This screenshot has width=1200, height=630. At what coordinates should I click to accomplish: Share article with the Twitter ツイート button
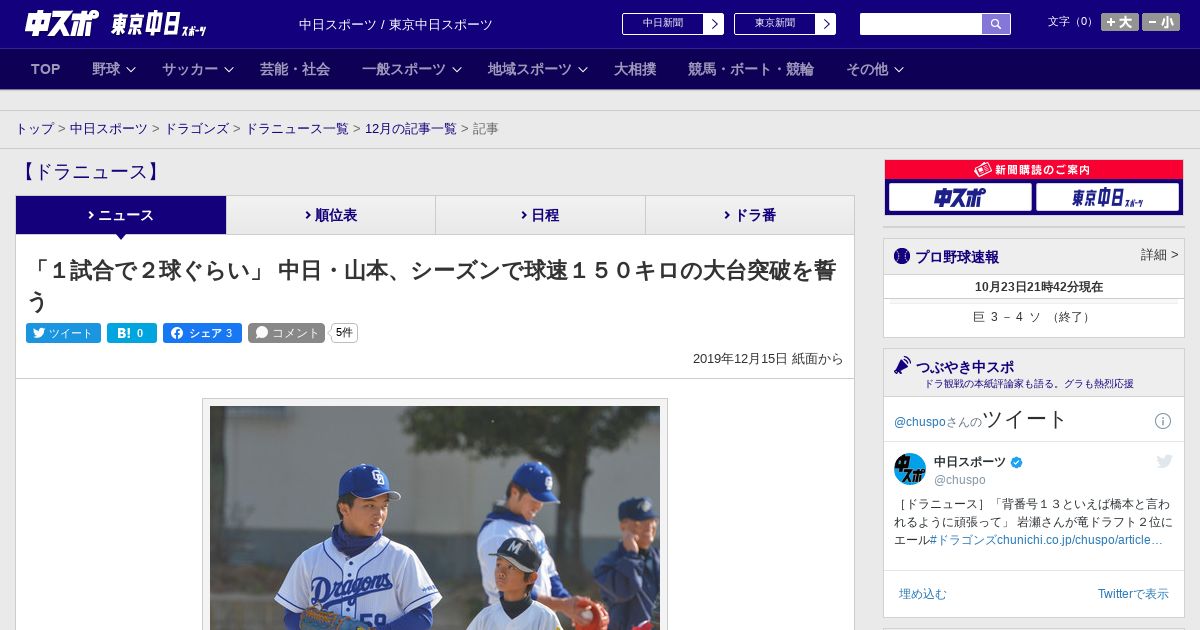pos(63,333)
